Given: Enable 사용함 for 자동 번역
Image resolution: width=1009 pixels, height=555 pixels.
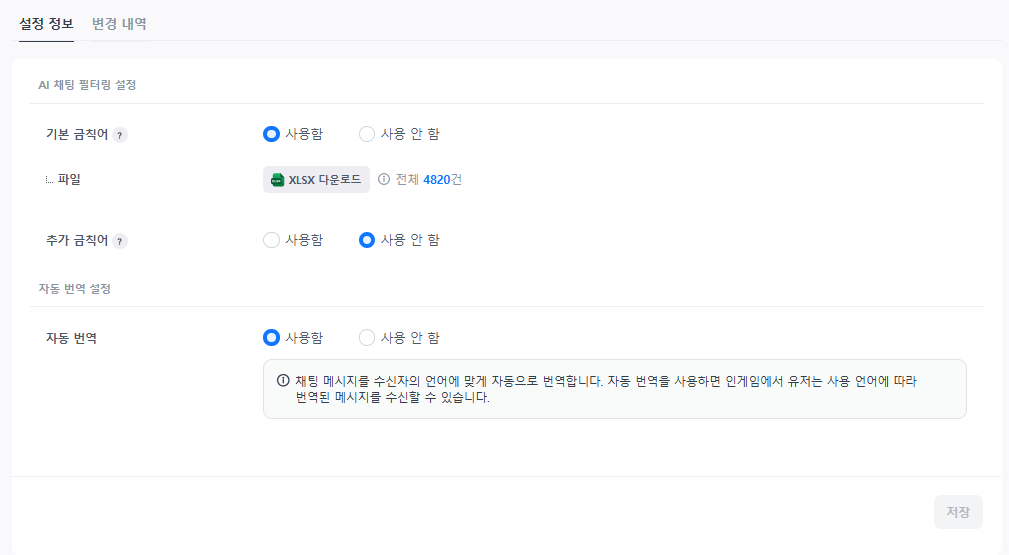Looking at the screenshot, I should coord(271,338).
